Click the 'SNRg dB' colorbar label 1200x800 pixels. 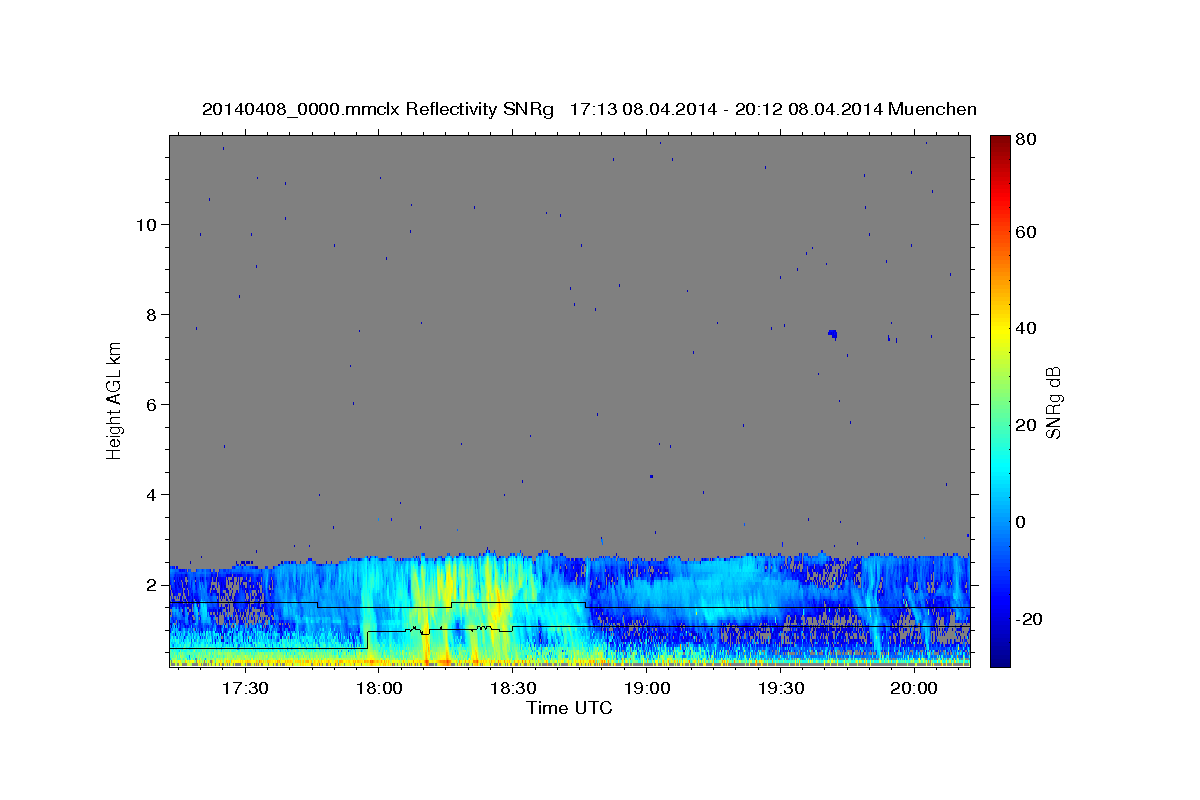[x=1053, y=402]
